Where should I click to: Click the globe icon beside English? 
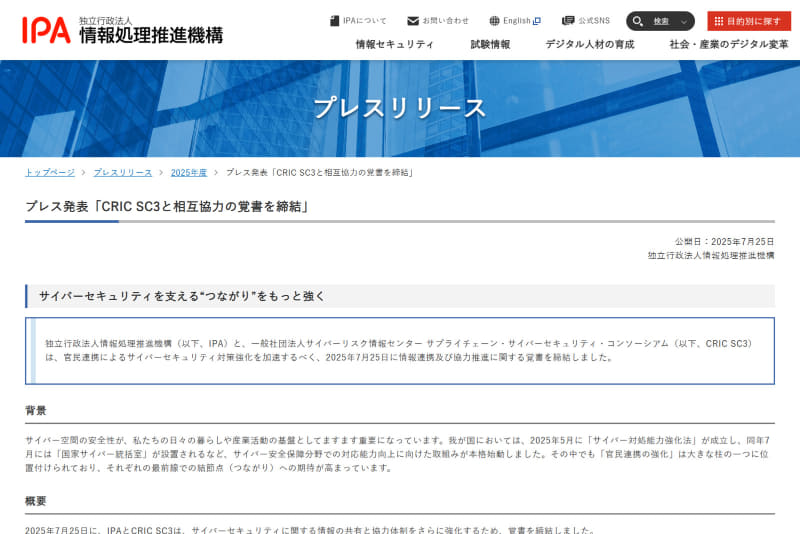[494, 21]
